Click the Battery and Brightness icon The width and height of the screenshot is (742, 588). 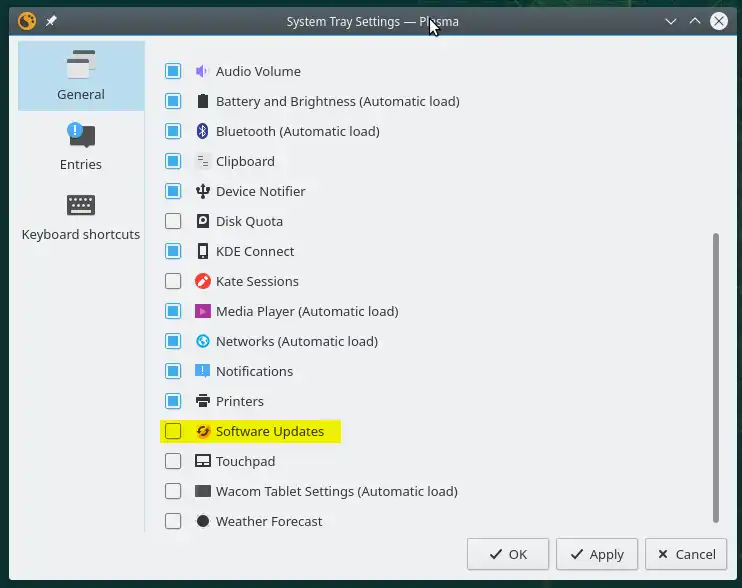pyautogui.click(x=203, y=101)
